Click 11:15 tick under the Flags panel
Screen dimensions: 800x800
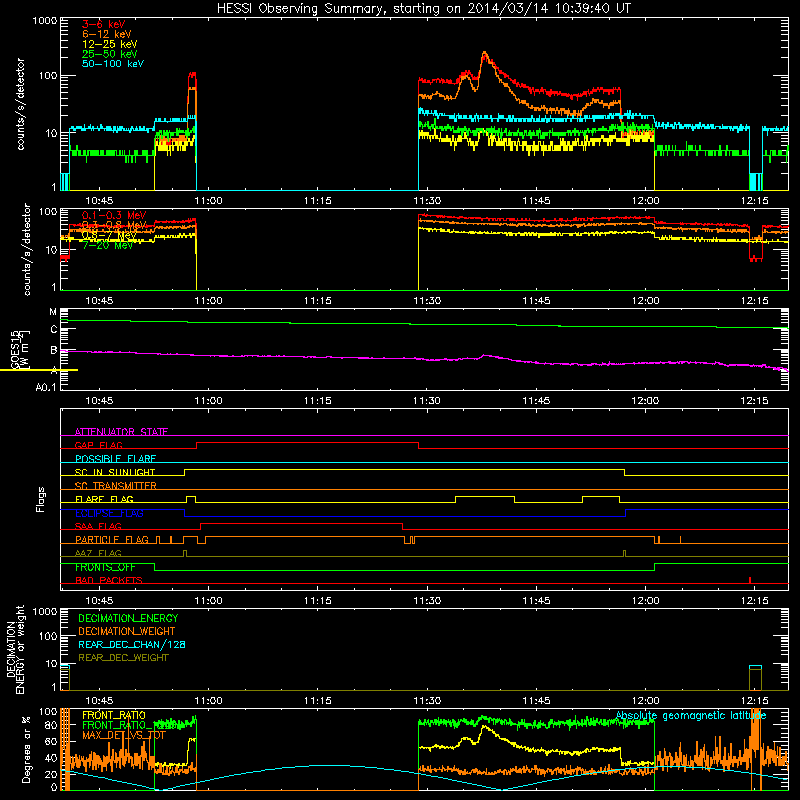317,601
